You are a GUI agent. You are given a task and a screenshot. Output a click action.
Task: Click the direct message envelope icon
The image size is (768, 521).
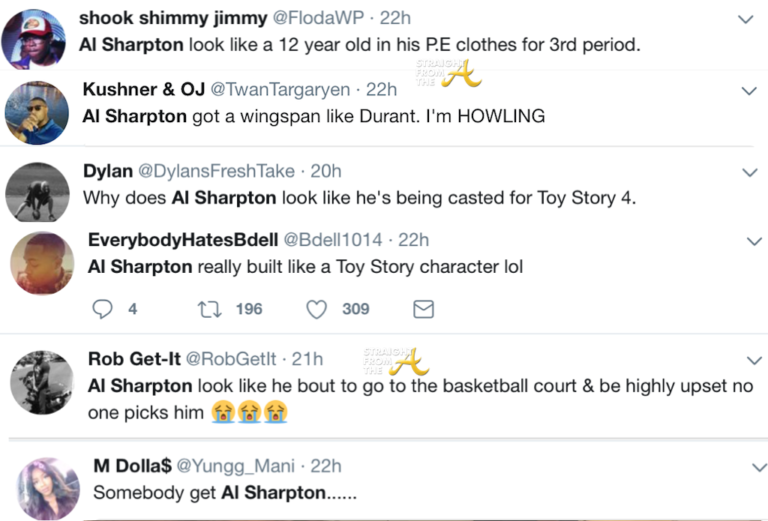(x=424, y=309)
